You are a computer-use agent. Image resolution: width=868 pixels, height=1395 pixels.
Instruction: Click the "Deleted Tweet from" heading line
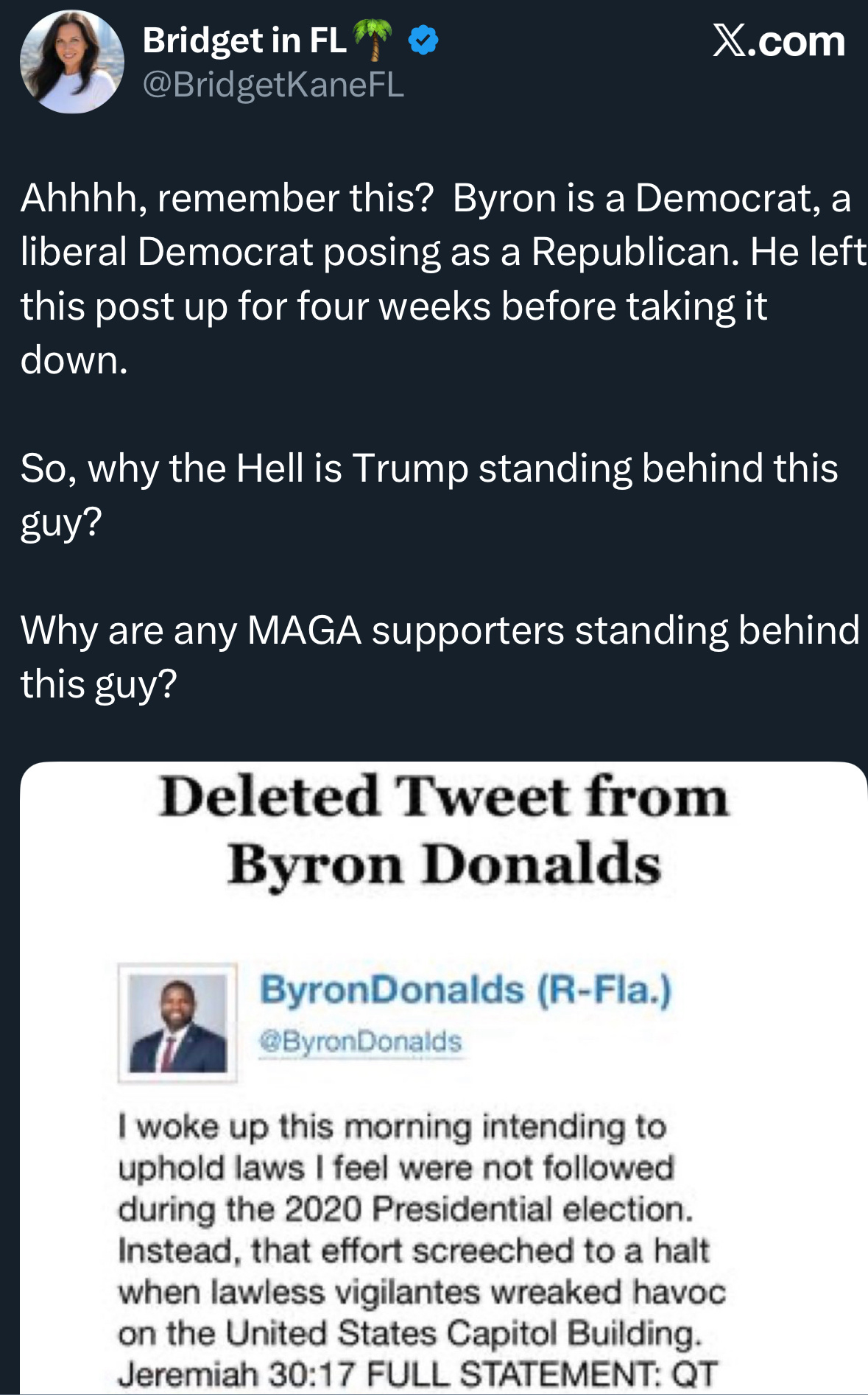(443, 797)
